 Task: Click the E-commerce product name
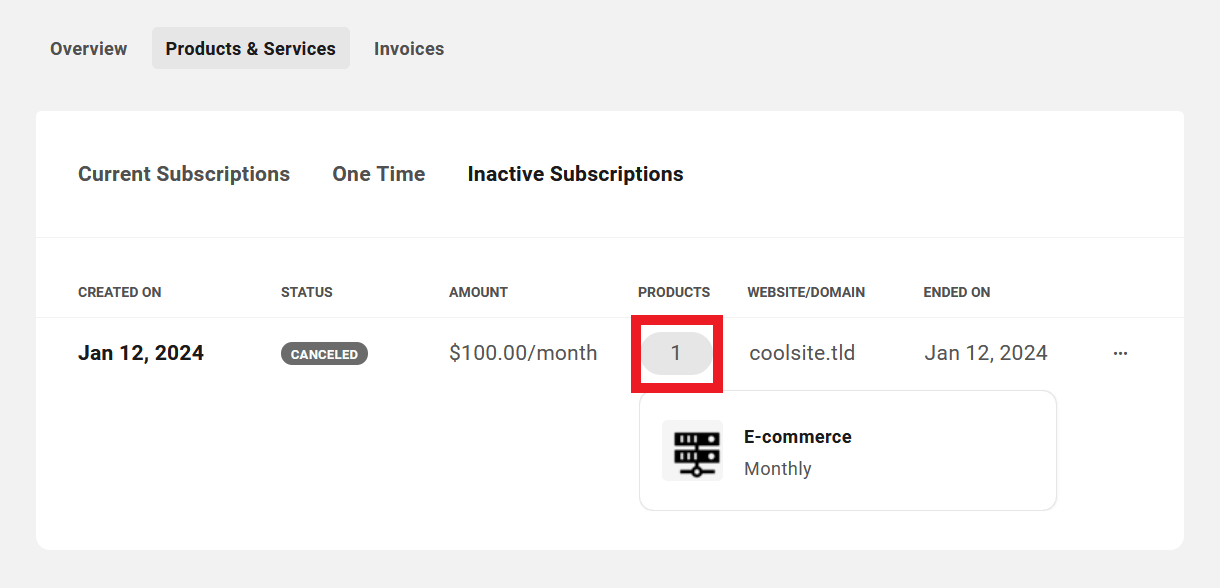click(798, 437)
